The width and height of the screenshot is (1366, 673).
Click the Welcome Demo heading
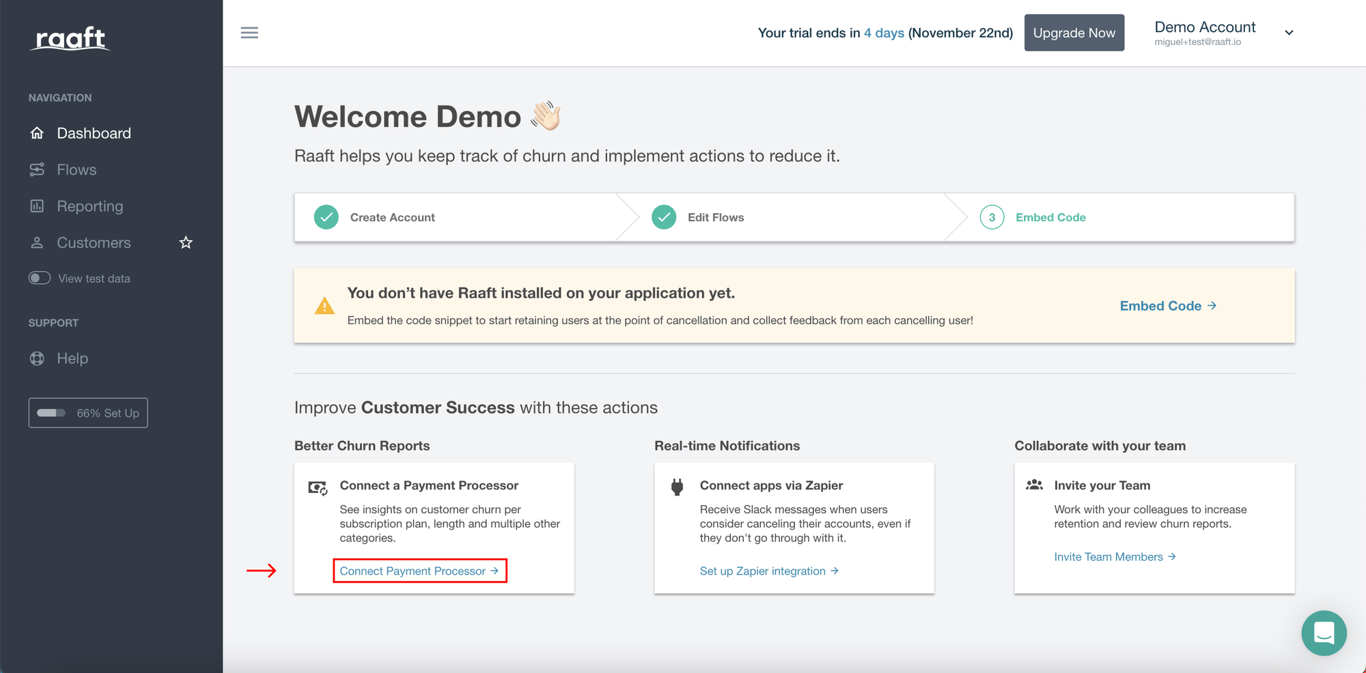point(408,117)
